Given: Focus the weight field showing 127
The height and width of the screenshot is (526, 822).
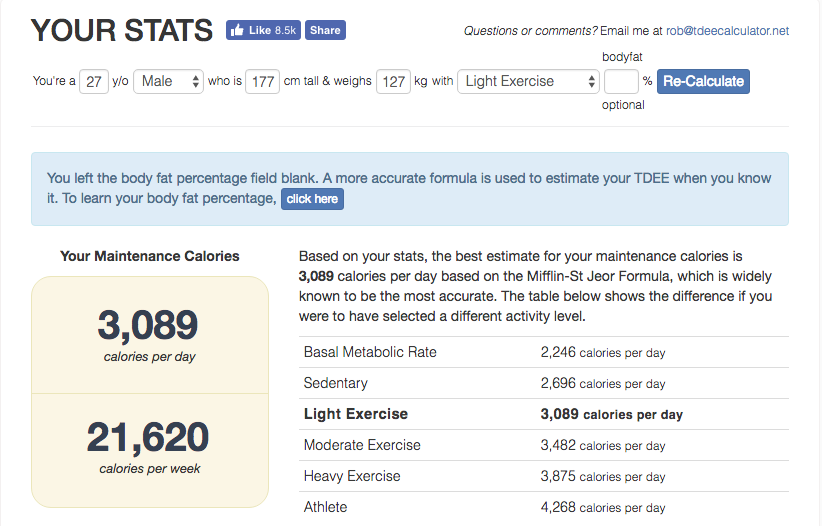Looking at the screenshot, I should click(x=393, y=82).
